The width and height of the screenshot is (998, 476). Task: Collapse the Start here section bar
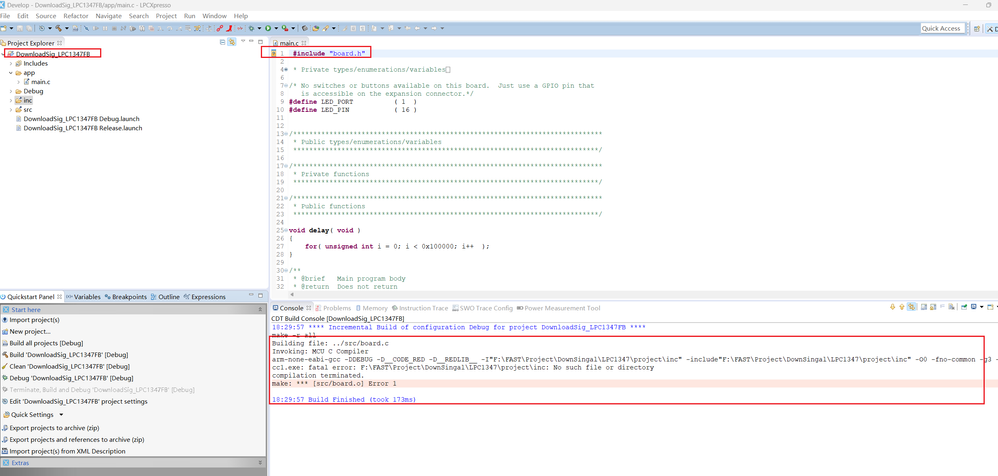(132, 309)
